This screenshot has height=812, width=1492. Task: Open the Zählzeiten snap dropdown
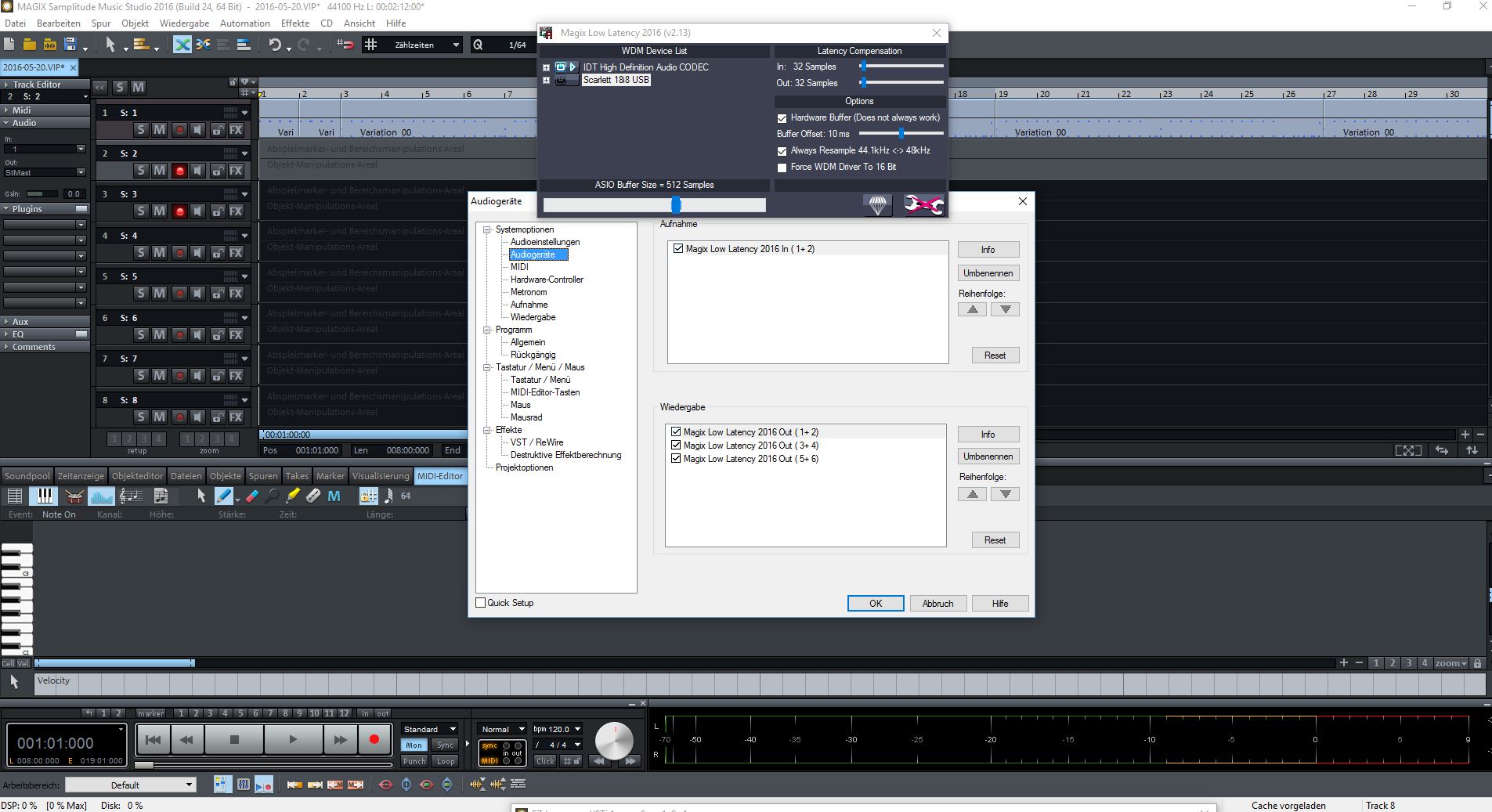click(456, 45)
